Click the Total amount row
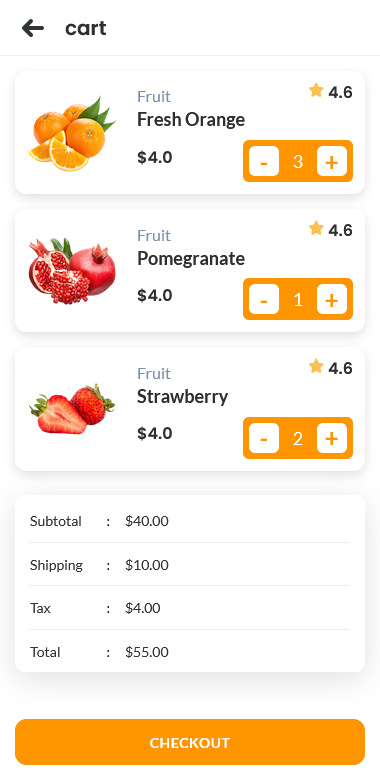The image size is (380, 780). [x=190, y=652]
